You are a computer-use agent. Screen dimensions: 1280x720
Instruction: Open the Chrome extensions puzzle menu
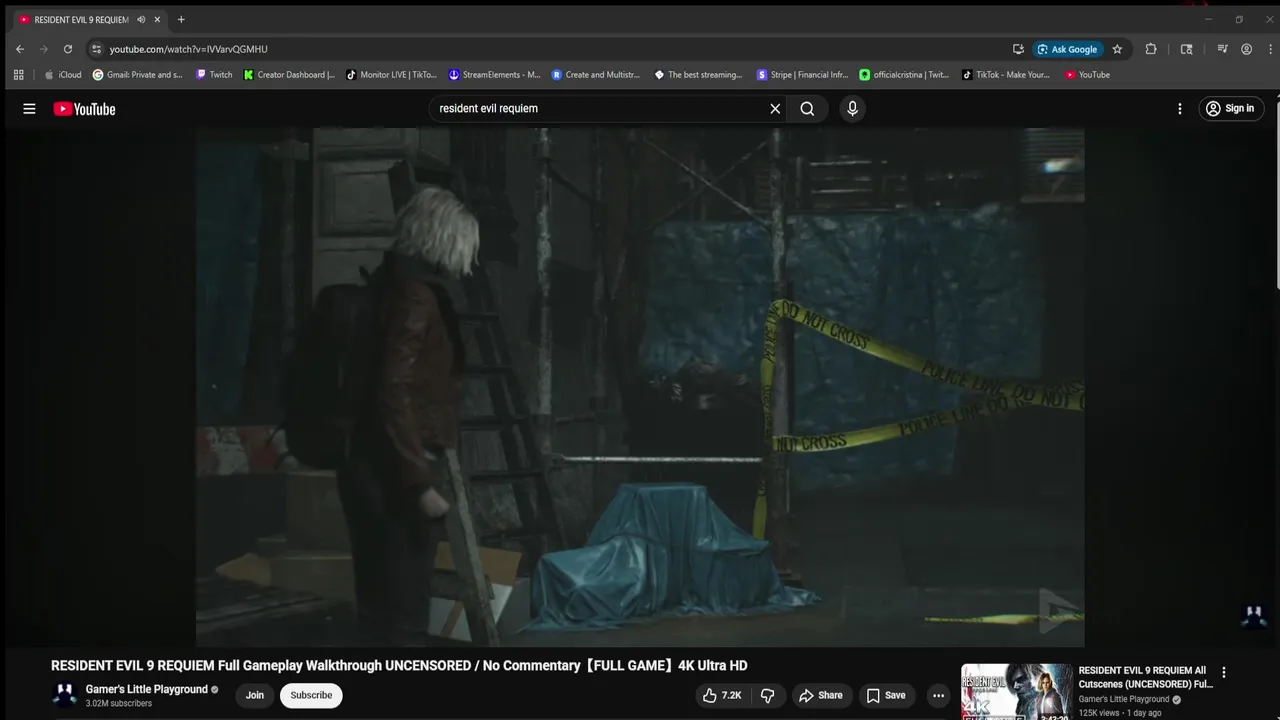pos(1151,49)
